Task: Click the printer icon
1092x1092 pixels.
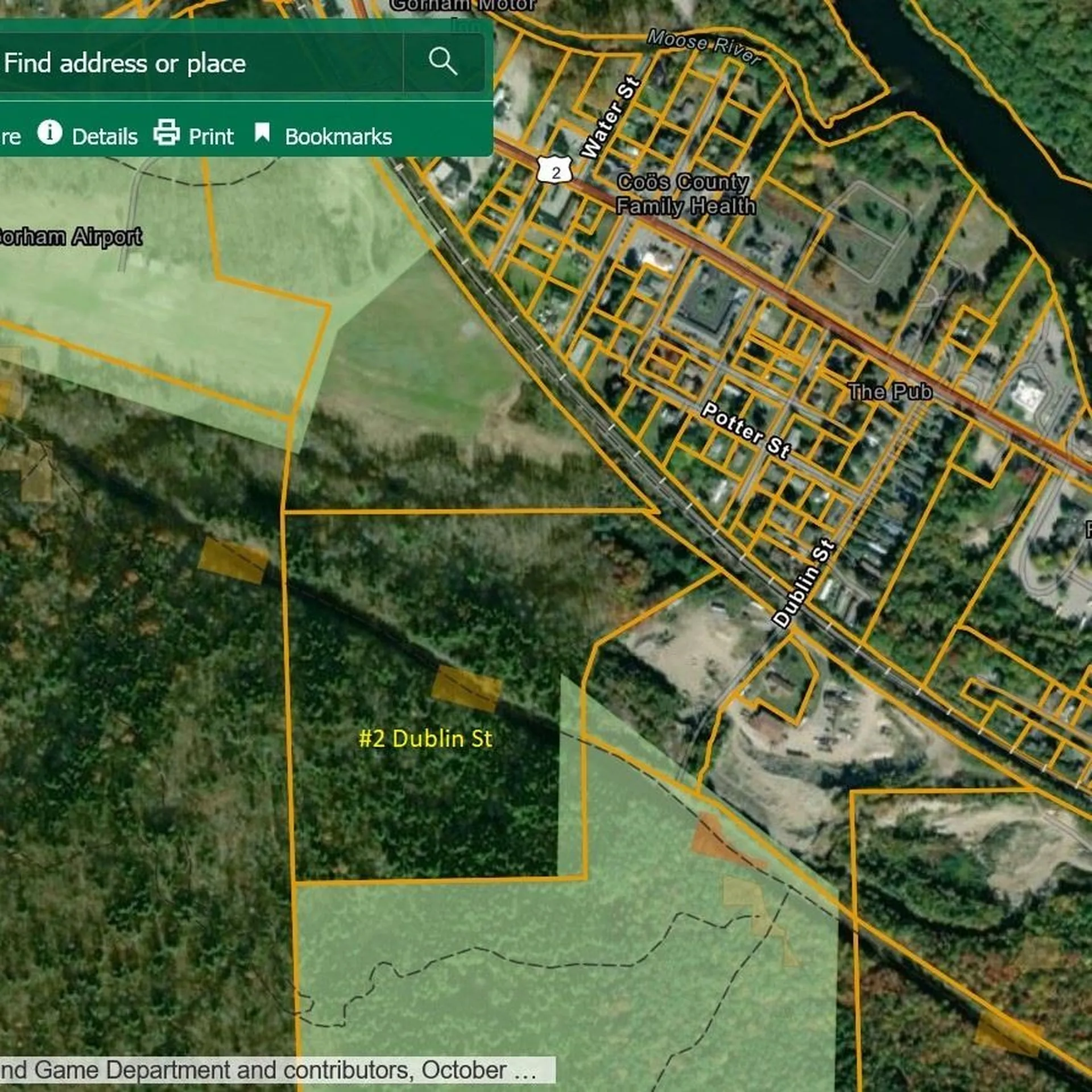Action: coord(166,133)
